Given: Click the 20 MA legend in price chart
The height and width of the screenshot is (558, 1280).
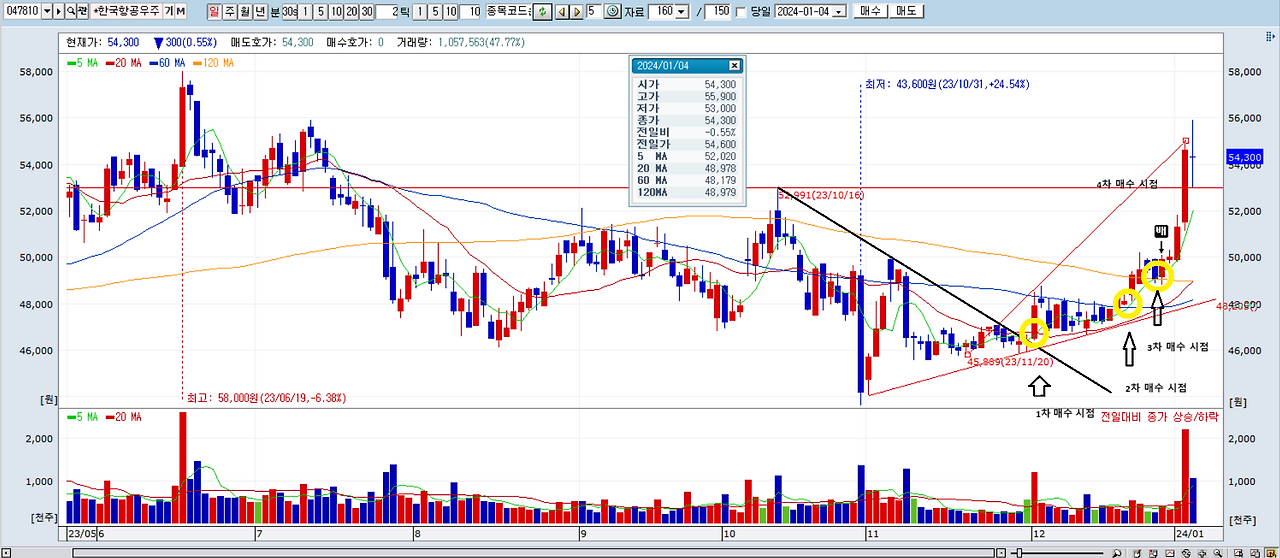Looking at the screenshot, I should pos(123,63).
